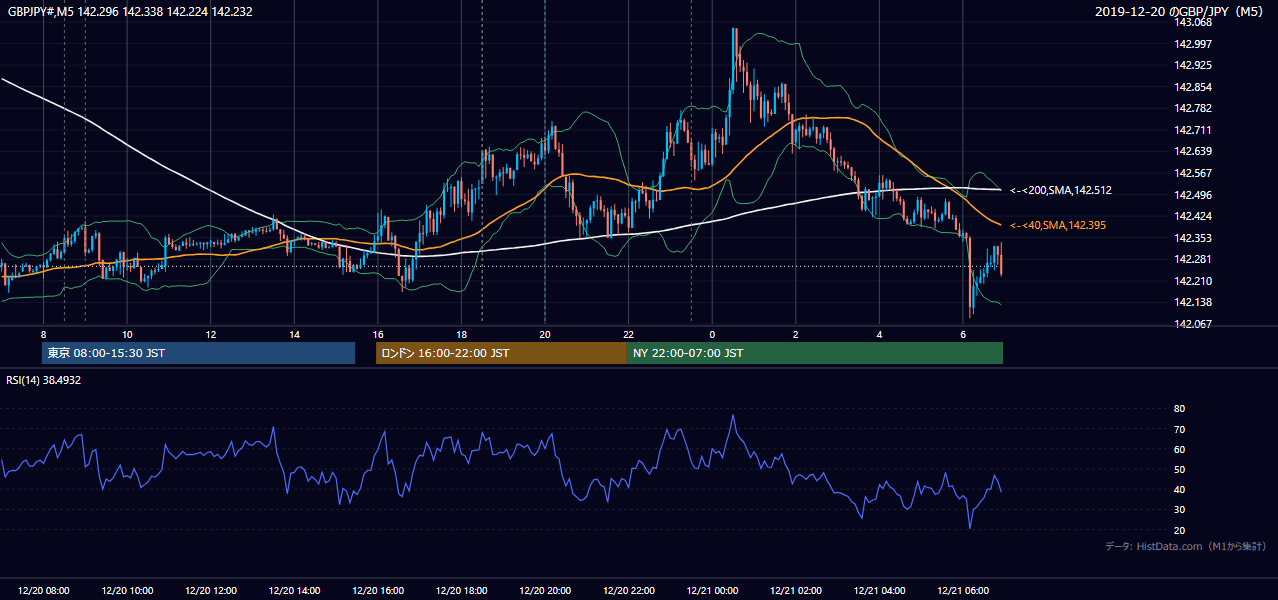This screenshot has height=600, width=1278.
Task: Click the 200 SMA label reading 142.512
Action: point(1061,190)
